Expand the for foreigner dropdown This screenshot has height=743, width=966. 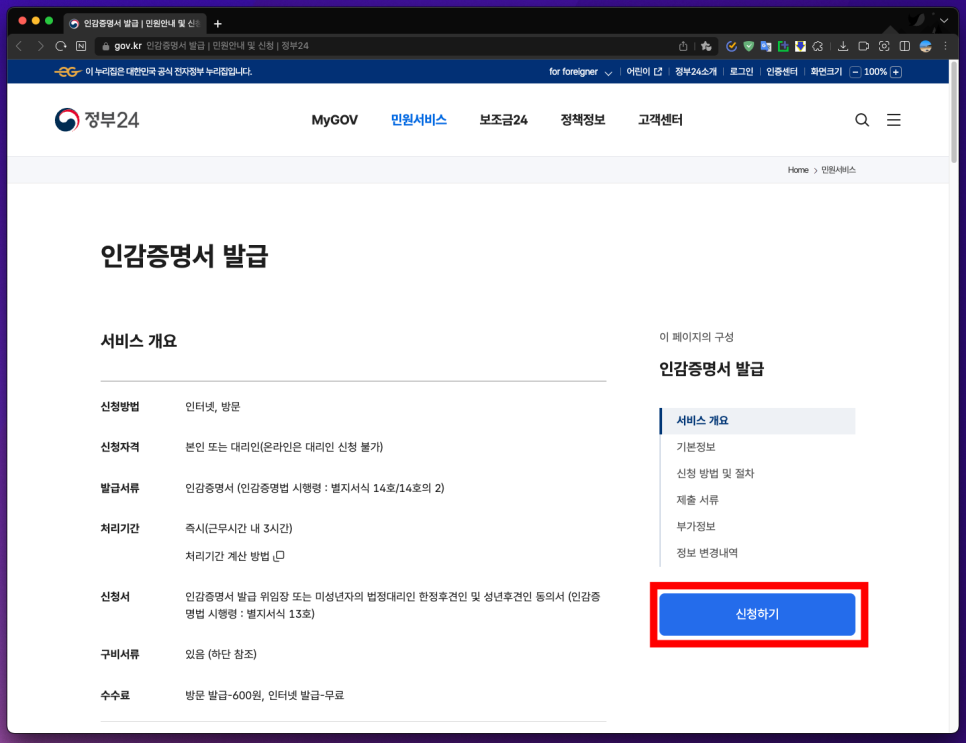pos(580,72)
